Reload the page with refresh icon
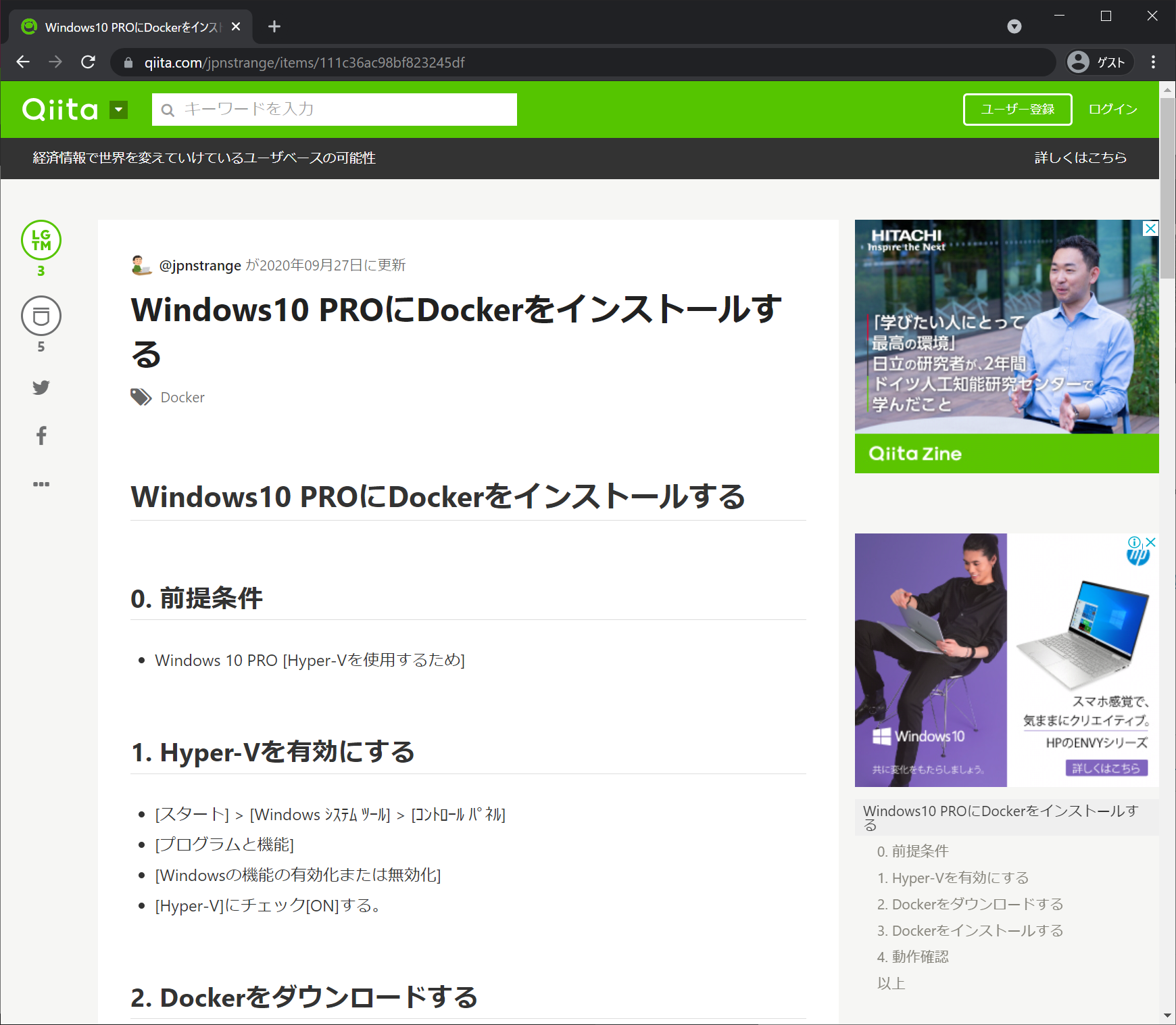The width and height of the screenshot is (1176, 1025). coord(88,62)
